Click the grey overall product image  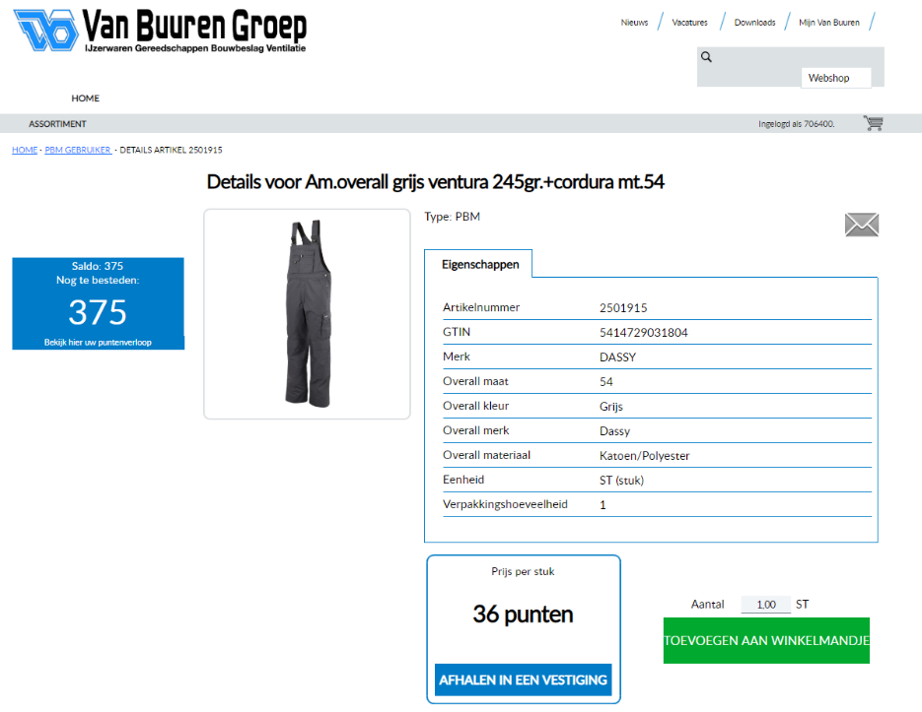(307, 313)
